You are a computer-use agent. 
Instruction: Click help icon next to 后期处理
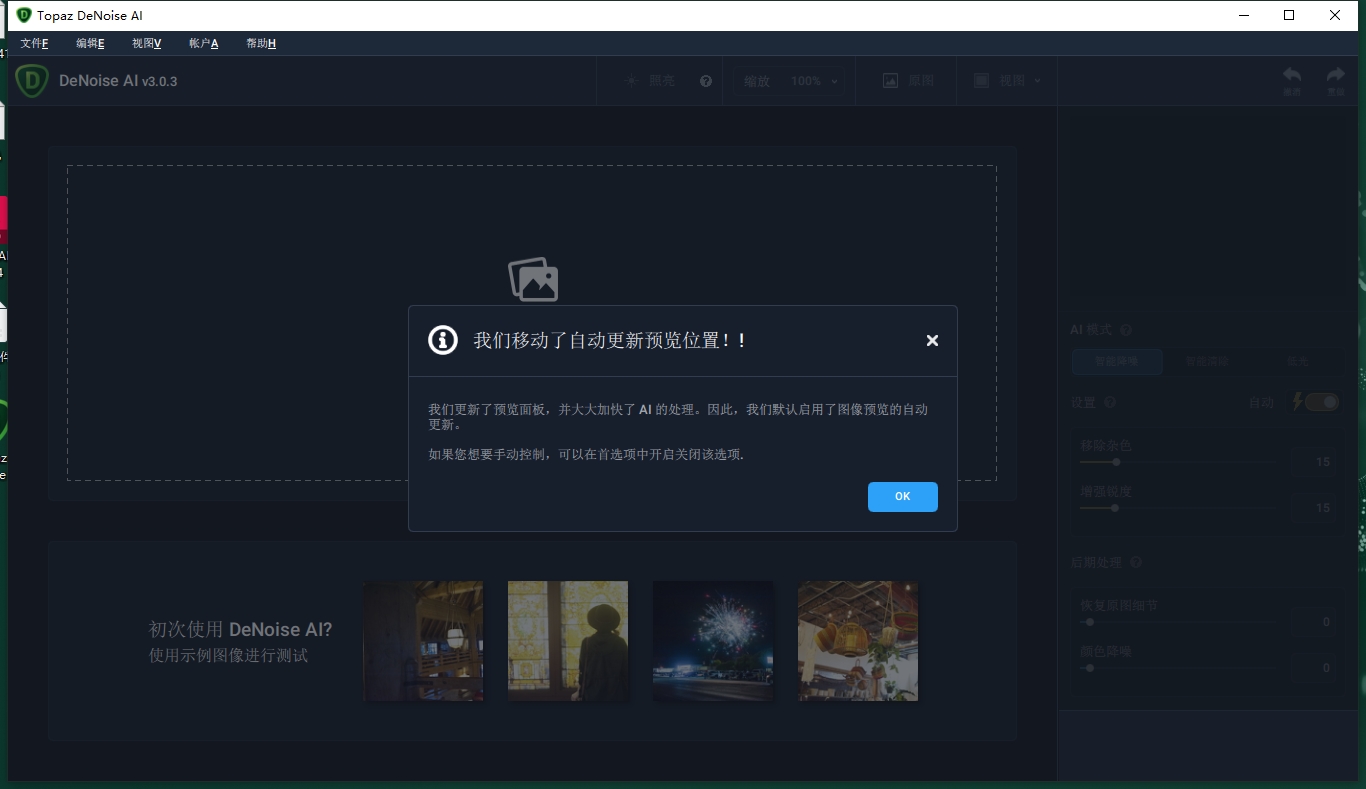click(1136, 563)
